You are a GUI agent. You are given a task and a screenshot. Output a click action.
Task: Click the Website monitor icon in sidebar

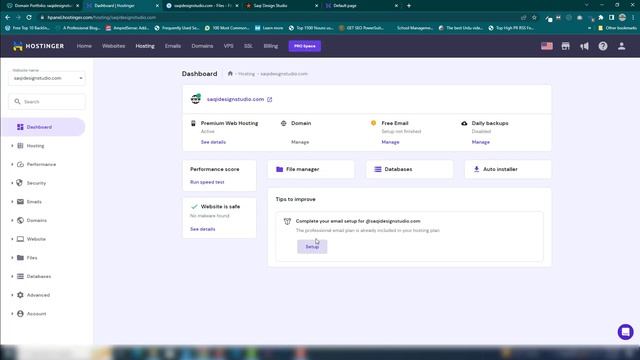point(20,239)
